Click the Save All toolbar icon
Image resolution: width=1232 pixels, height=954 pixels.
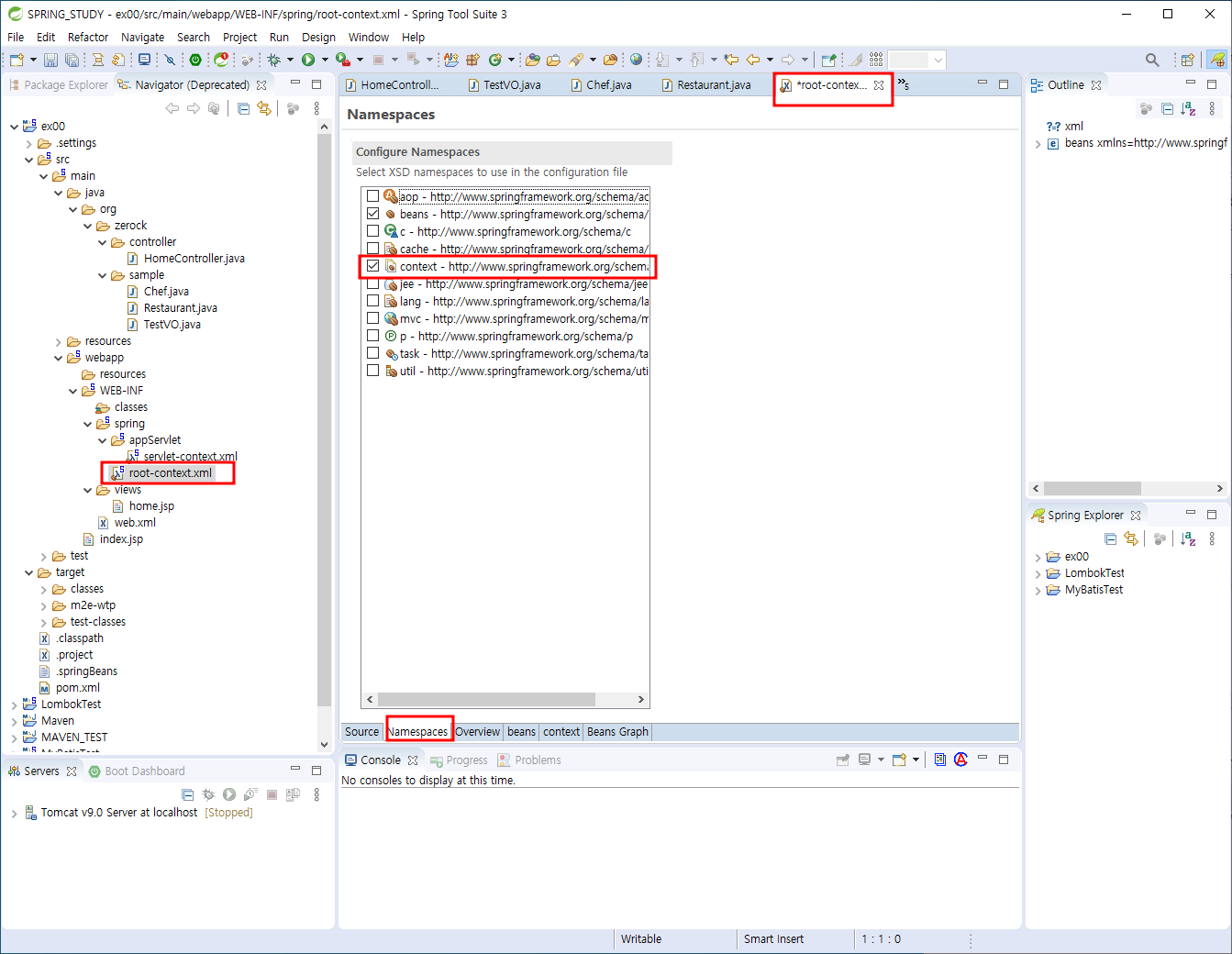coord(72,60)
